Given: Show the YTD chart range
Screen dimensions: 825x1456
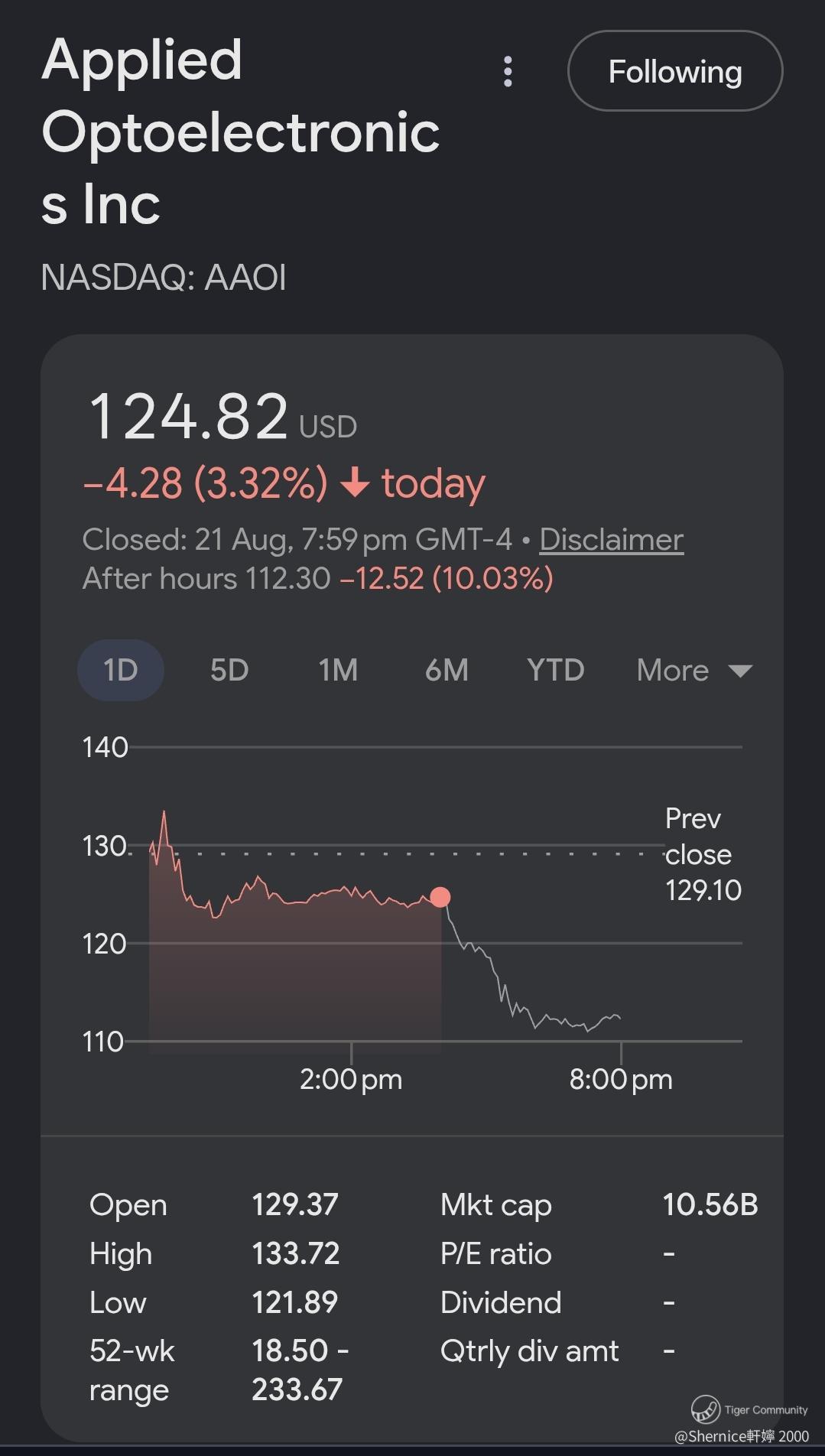Looking at the screenshot, I should point(556,670).
